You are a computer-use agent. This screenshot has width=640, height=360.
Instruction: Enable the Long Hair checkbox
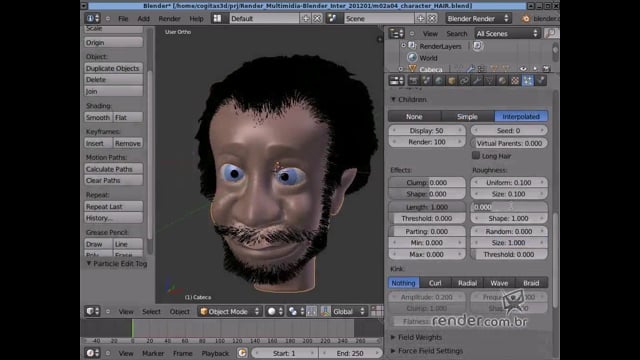pyautogui.click(x=476, y=155)
